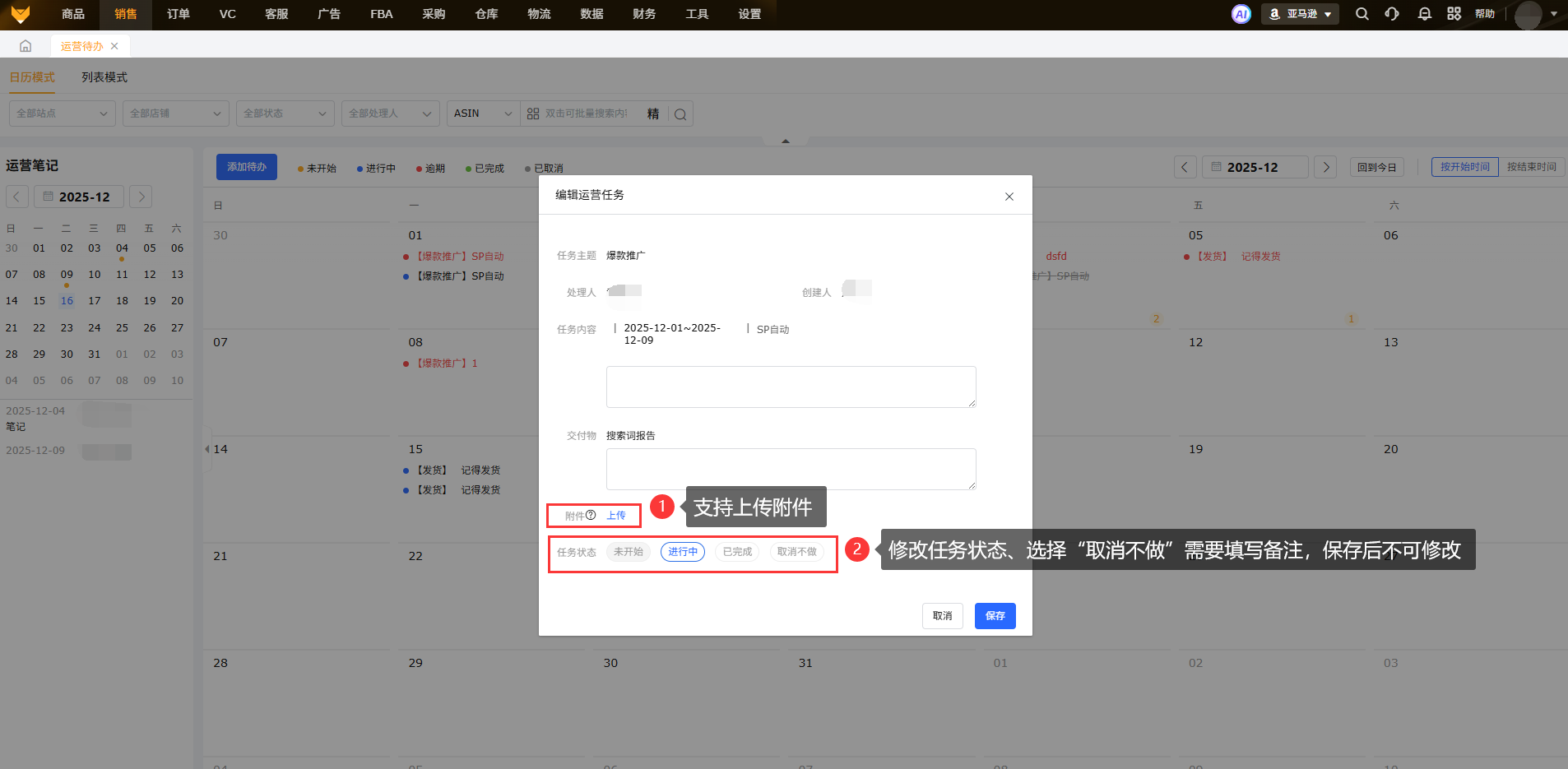Open the 订单 menu
The width and height of the screenshot is (1568, 769).
[x=179, y=14]
